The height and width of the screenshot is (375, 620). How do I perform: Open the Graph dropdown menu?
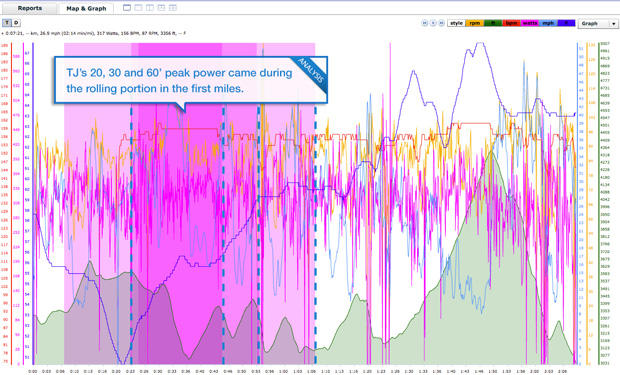coord(598,24)
